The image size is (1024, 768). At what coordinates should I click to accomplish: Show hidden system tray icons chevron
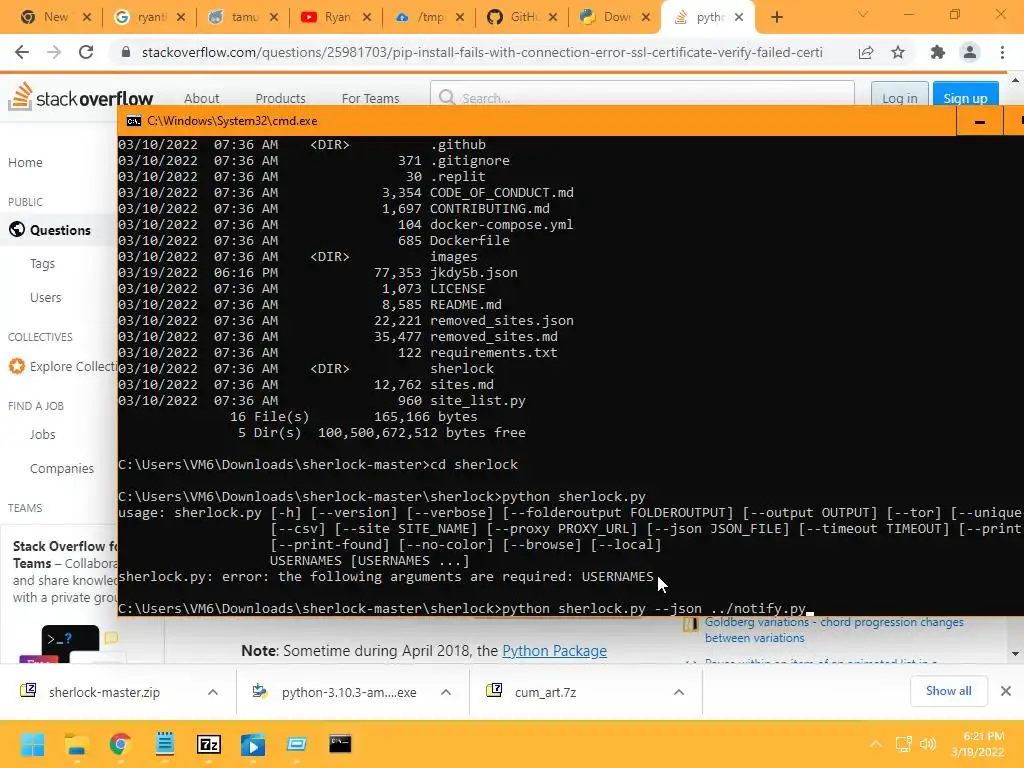pos(876,744)
